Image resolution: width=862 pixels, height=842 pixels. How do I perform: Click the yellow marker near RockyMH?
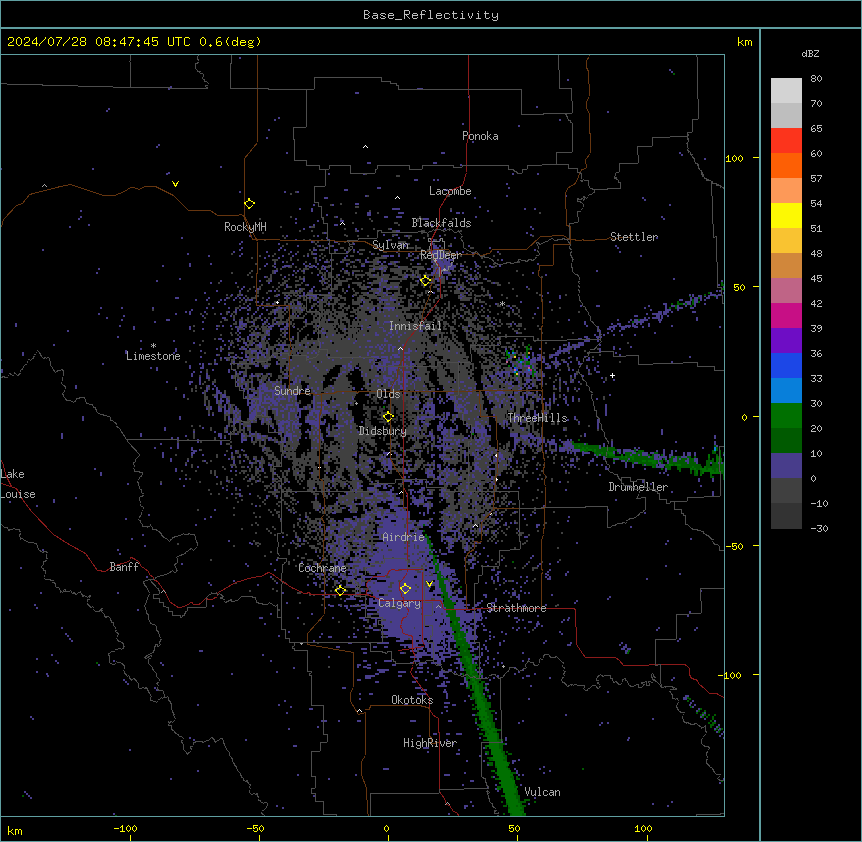pyautogui.click(x=249, y=204)
